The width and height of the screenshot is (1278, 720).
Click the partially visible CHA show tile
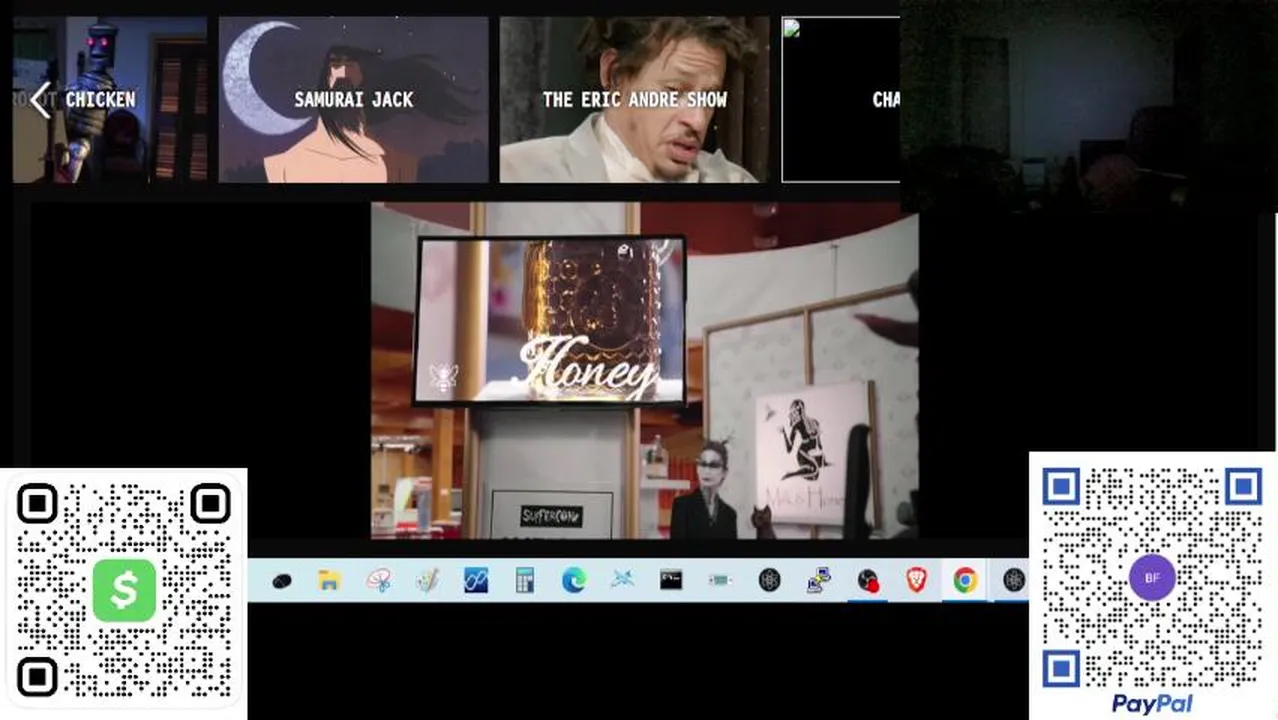[x=841, y=100]
